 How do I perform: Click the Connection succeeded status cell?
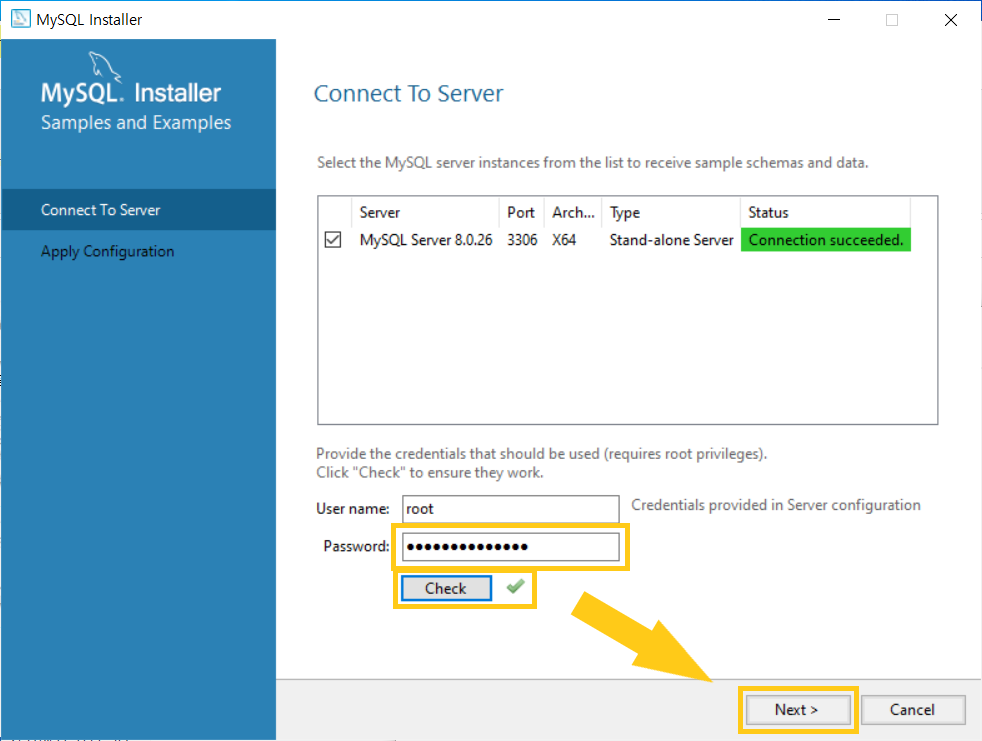pyautogui.click(x=825, y=240)
